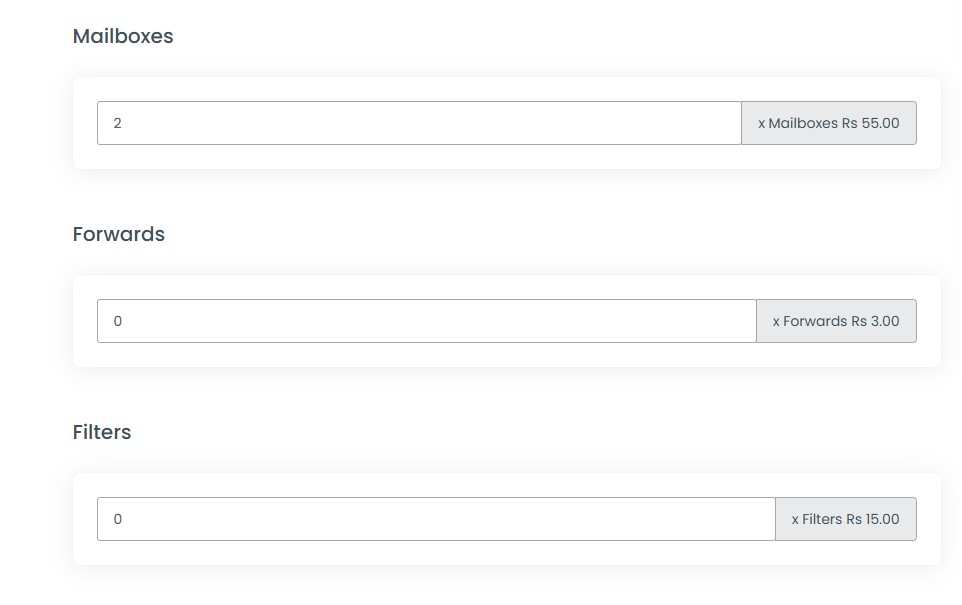Viewport: 962px width, 605px height.
Task: Click the 'x Mailboxes Rs 55.00' label
Action: tap(828, 123)
